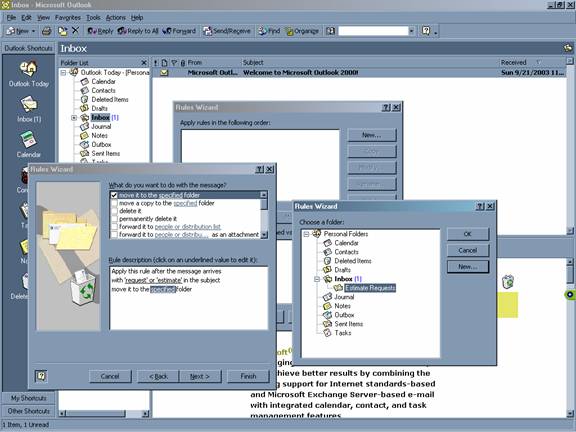The width and height of the screenshot is (576, 432).
Task: Open the Edit menu
Action: (x=26, y=17)
